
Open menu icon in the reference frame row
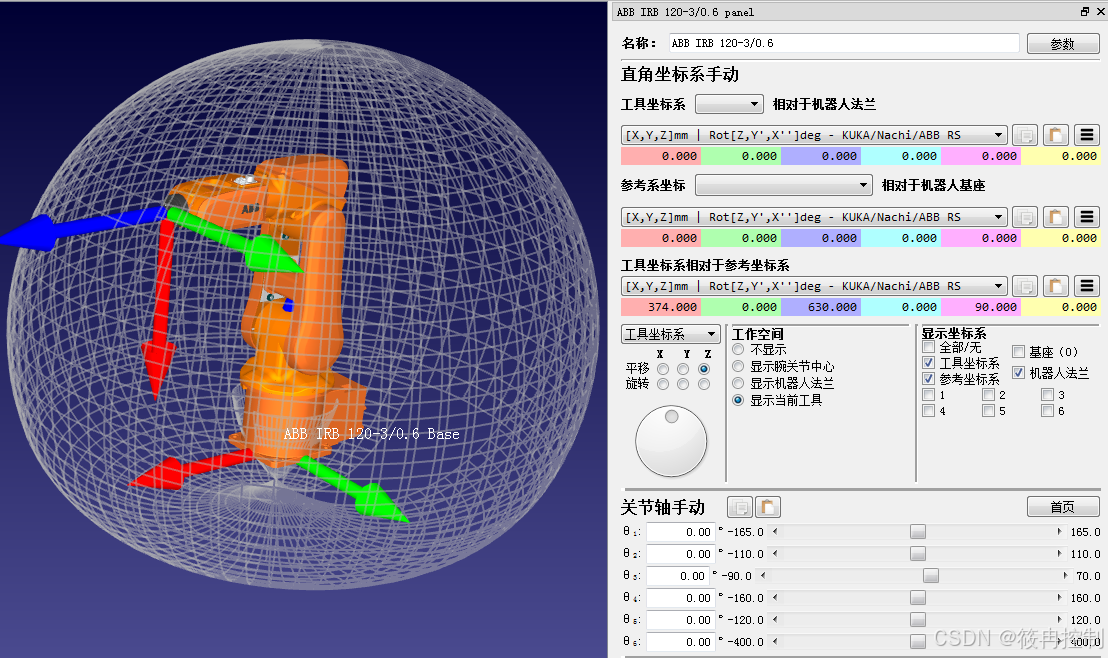[x=1087, y=217]
